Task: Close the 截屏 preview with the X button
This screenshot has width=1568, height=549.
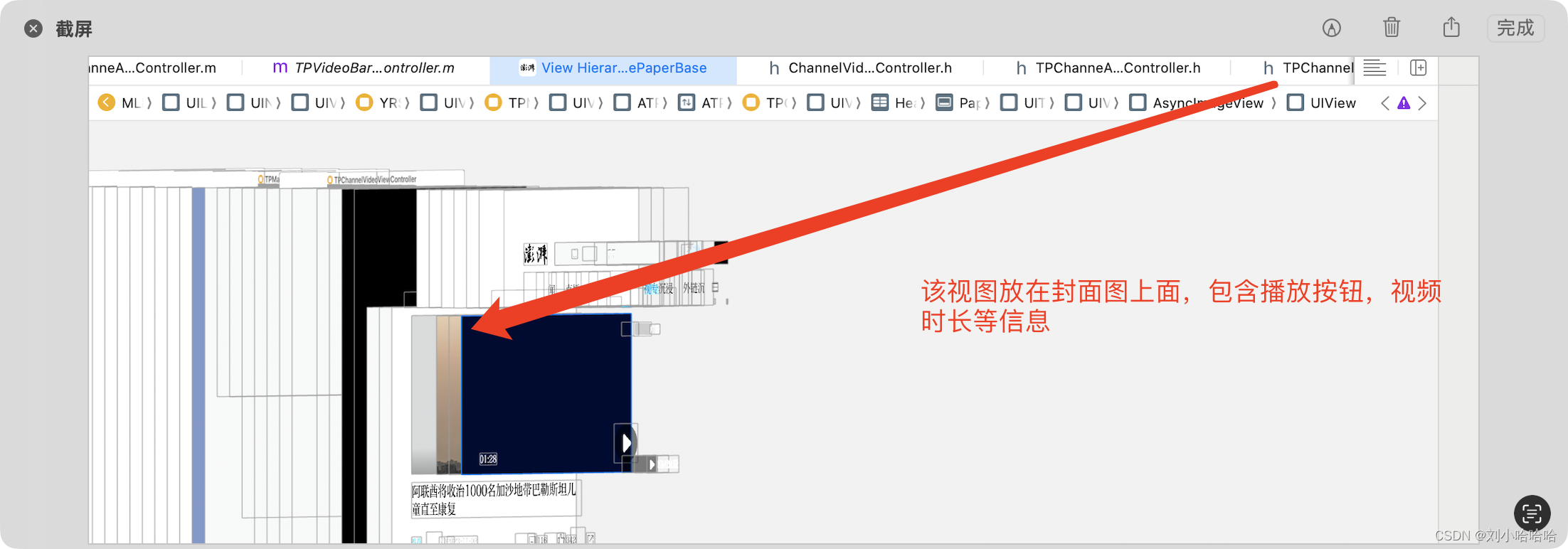Action: point(33,28)
